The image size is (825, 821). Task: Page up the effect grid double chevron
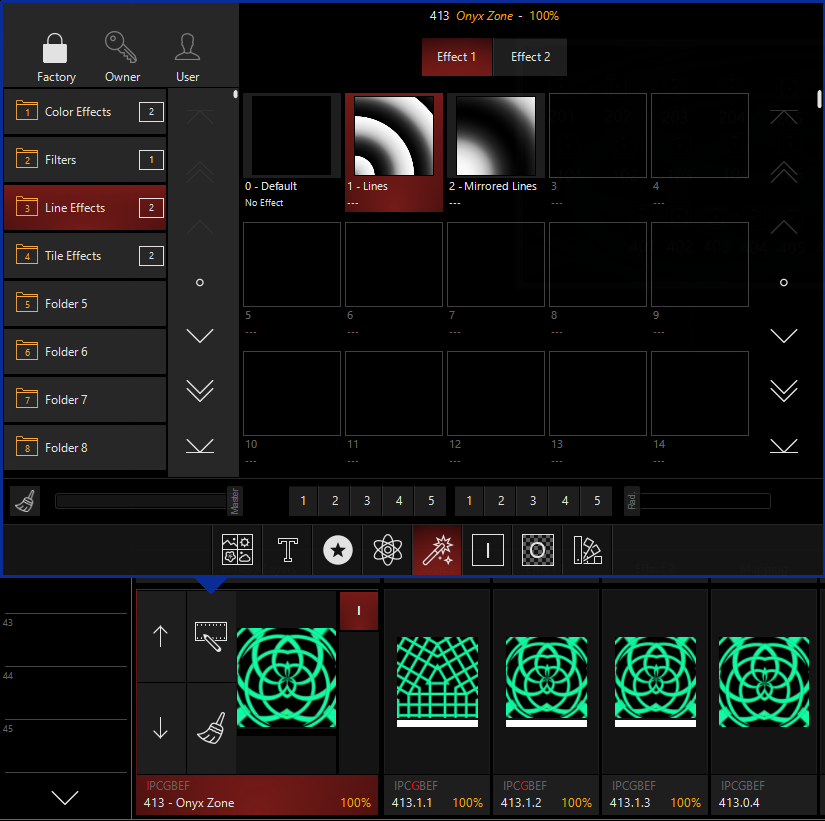point(784,172)
